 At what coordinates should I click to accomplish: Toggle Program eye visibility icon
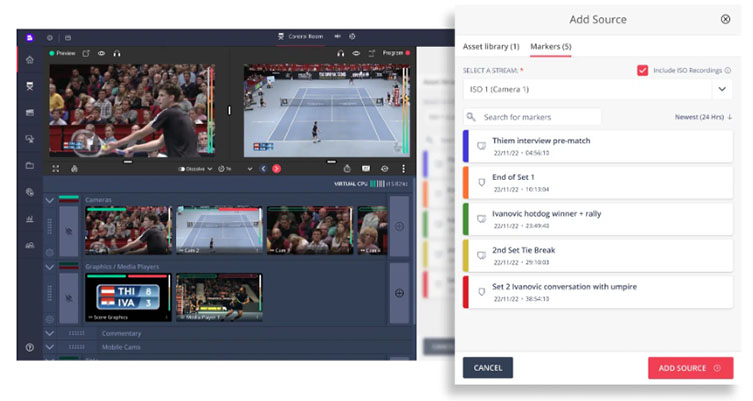point(356,53)
